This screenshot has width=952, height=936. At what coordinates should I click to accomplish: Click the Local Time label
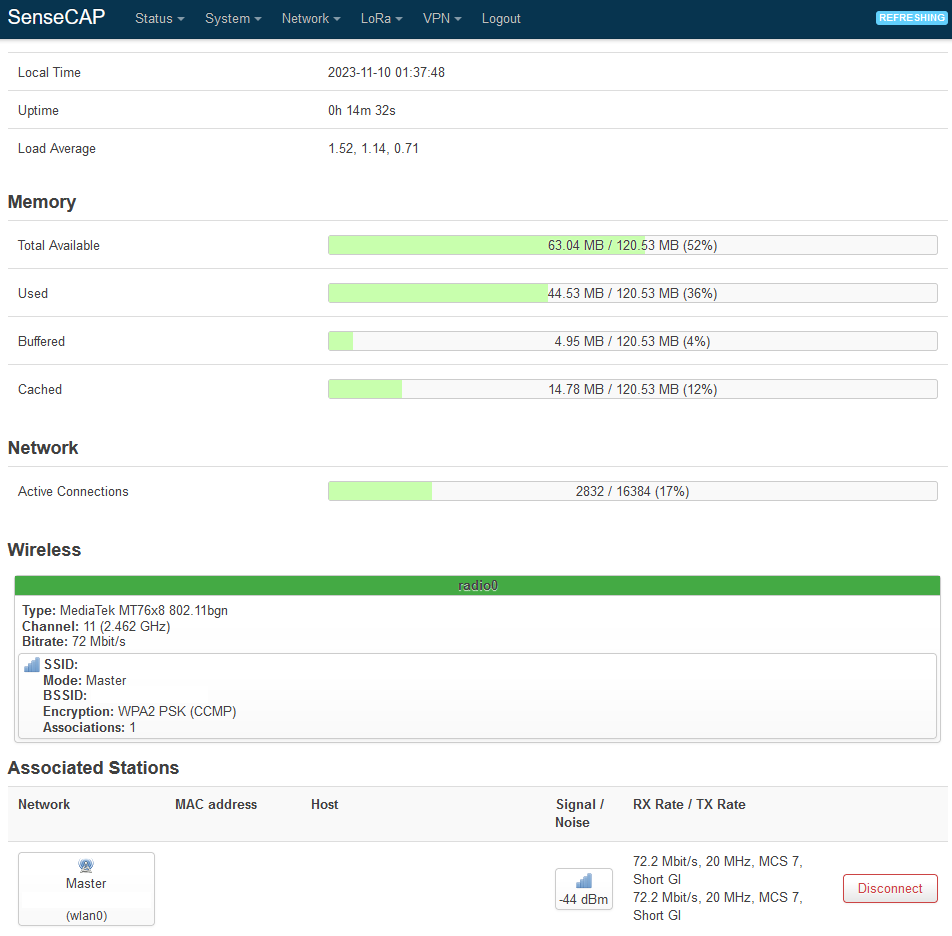tap(49, 72)
